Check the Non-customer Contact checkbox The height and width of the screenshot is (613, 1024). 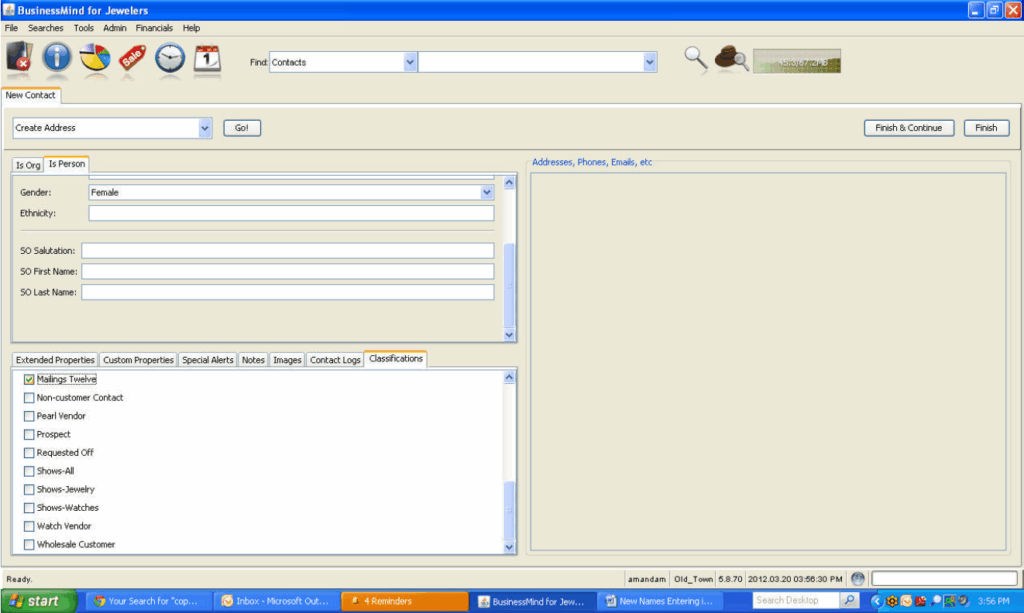click(x=29, y=398)
